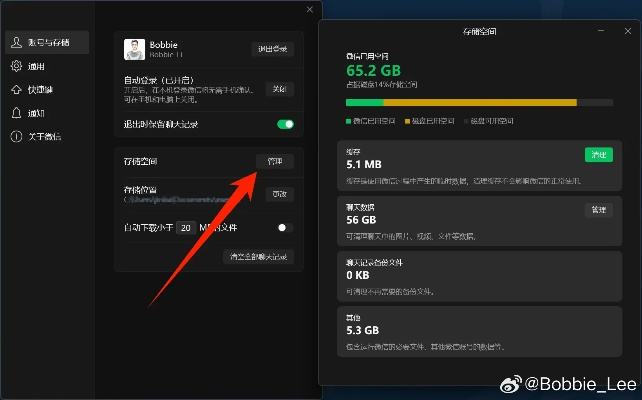Screen dimensions: 642x400
Task: Click the storage usage progress bar
Action: [479, 102]
